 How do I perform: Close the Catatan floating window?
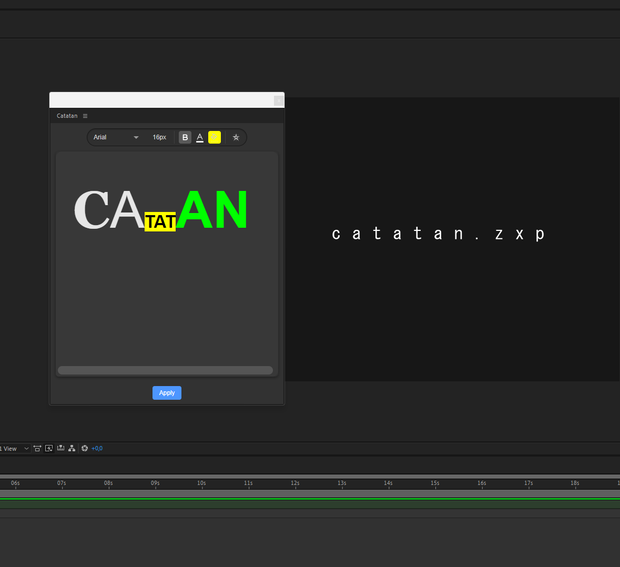(x=278, y=101)
